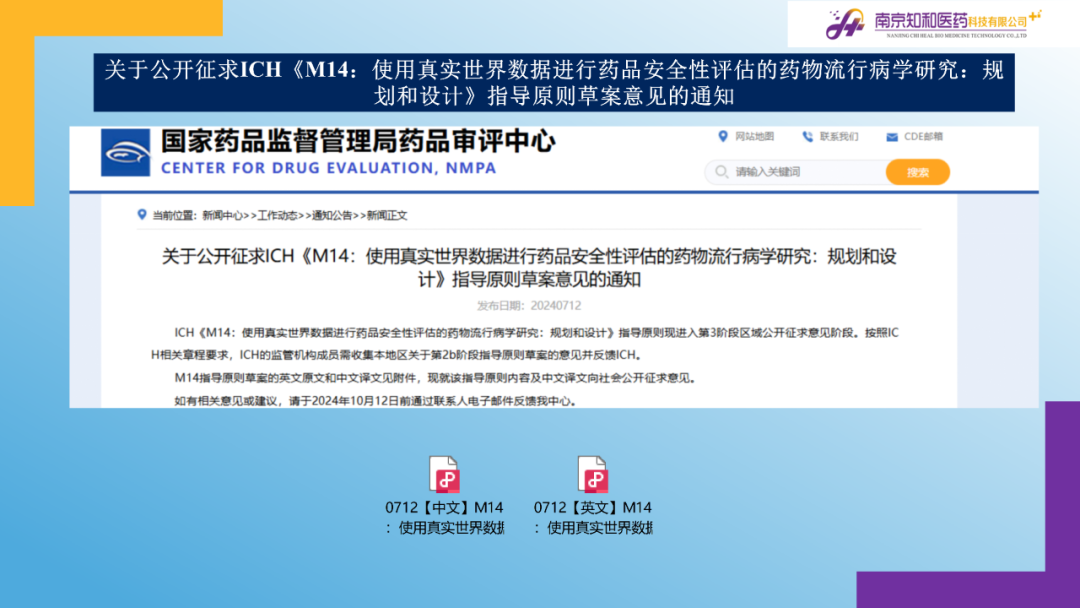
Task: Click the article headline about ICH M14
Action: pos(529,268)
